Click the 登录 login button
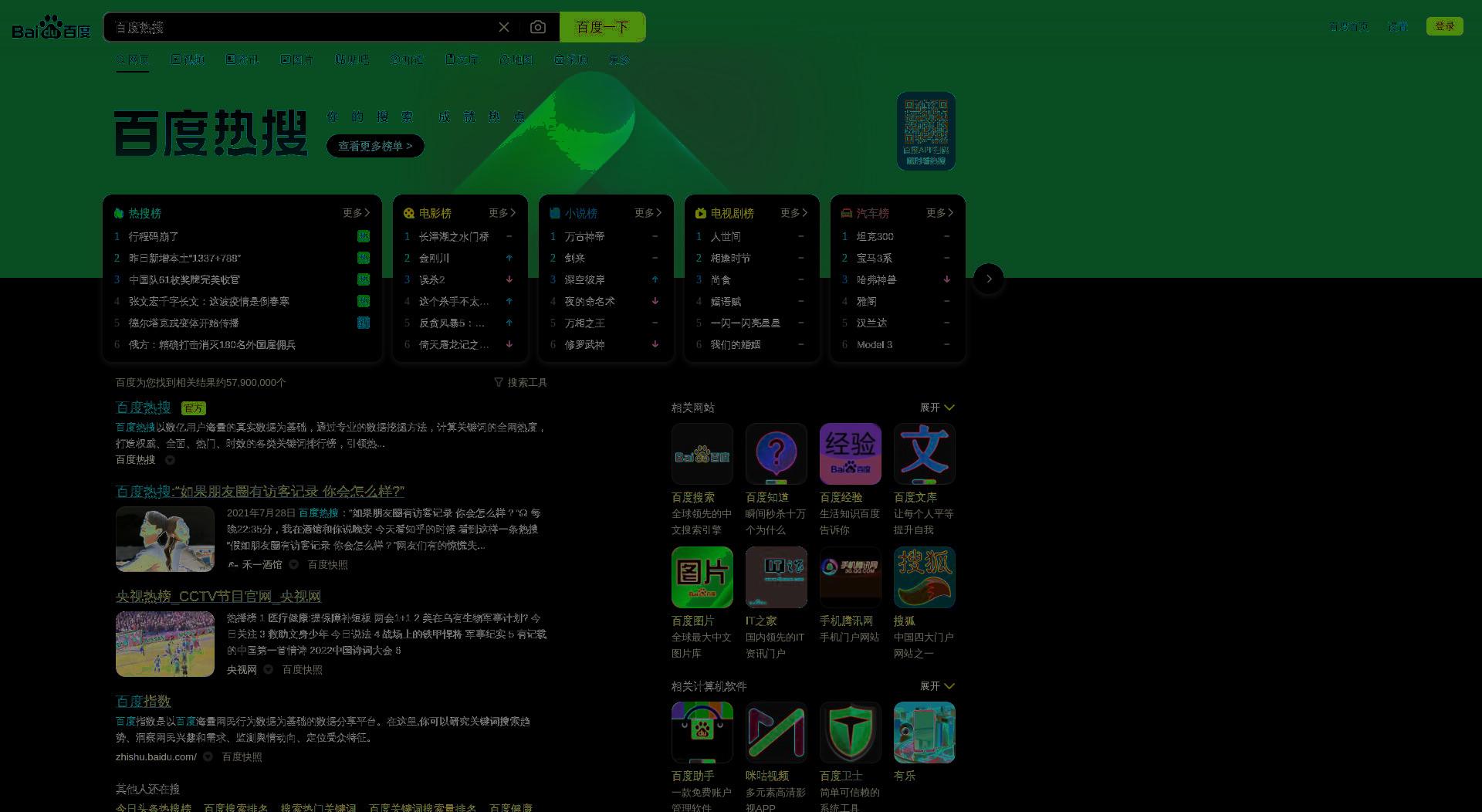The image size is (1482, 812). point(1445,26)
